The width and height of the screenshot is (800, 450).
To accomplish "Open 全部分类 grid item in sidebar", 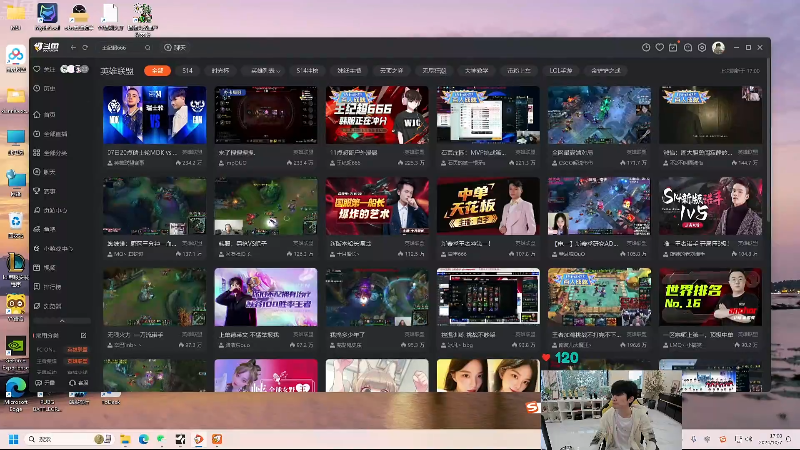I will point(50,153).
